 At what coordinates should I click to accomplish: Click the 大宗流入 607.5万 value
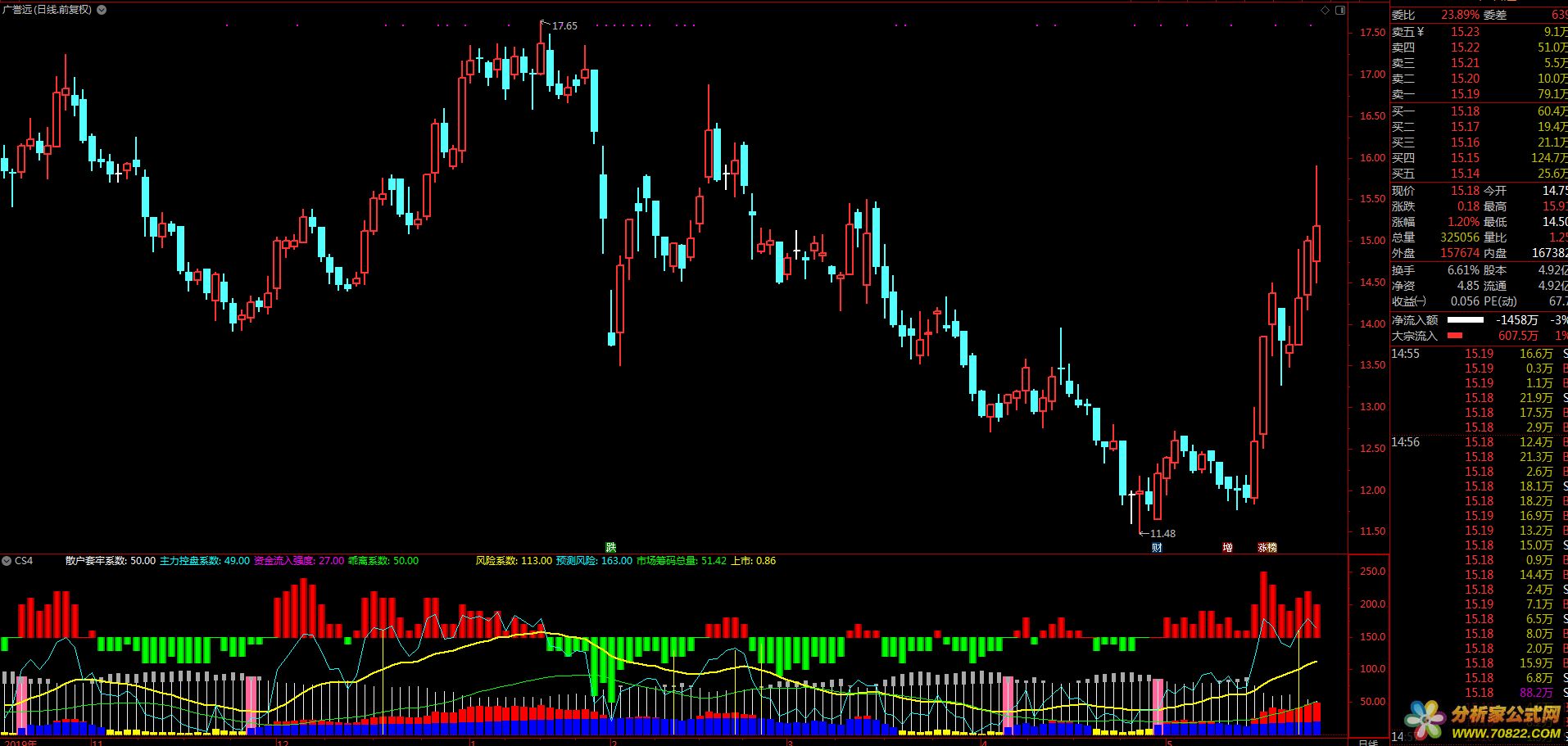coord(1518,336)
